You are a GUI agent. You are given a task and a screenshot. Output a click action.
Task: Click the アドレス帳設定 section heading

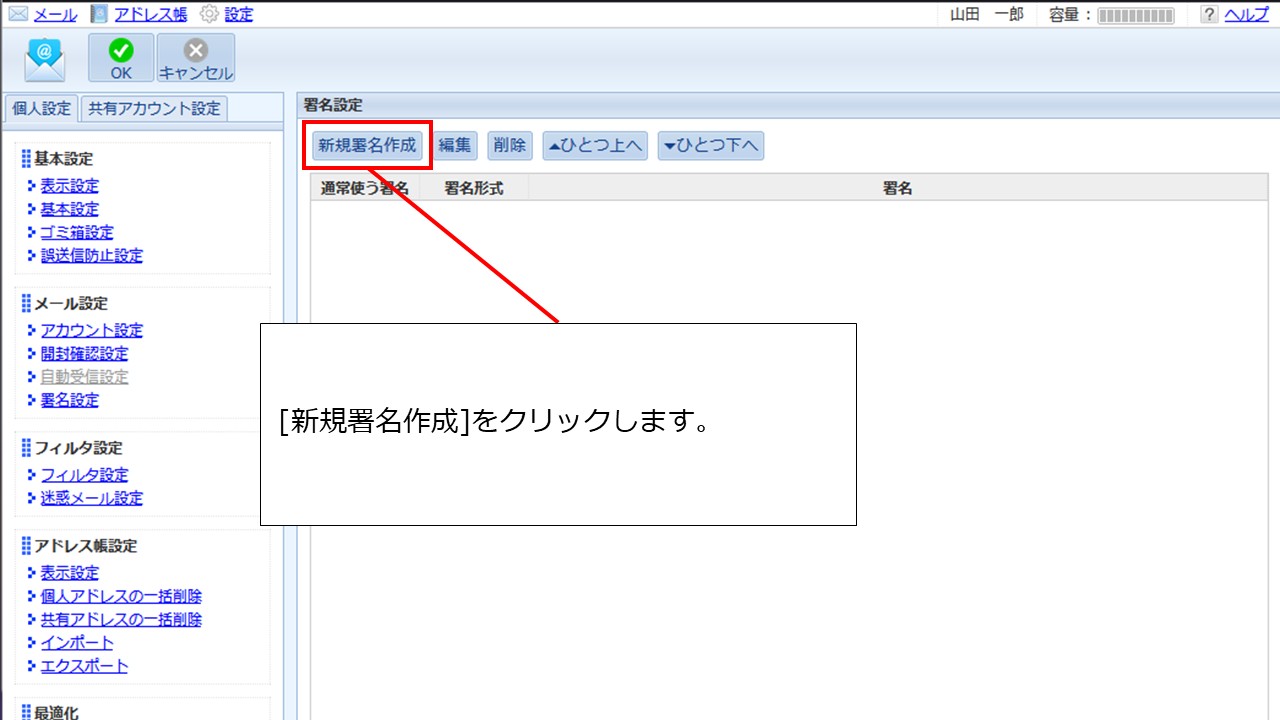click(86, 546)
